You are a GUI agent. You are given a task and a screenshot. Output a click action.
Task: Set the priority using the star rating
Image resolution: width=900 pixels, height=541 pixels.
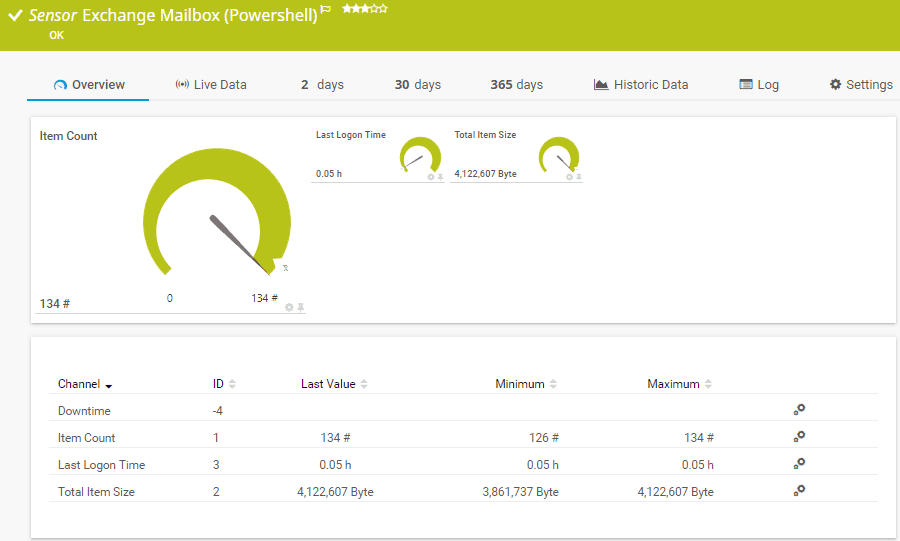[365, 8]
